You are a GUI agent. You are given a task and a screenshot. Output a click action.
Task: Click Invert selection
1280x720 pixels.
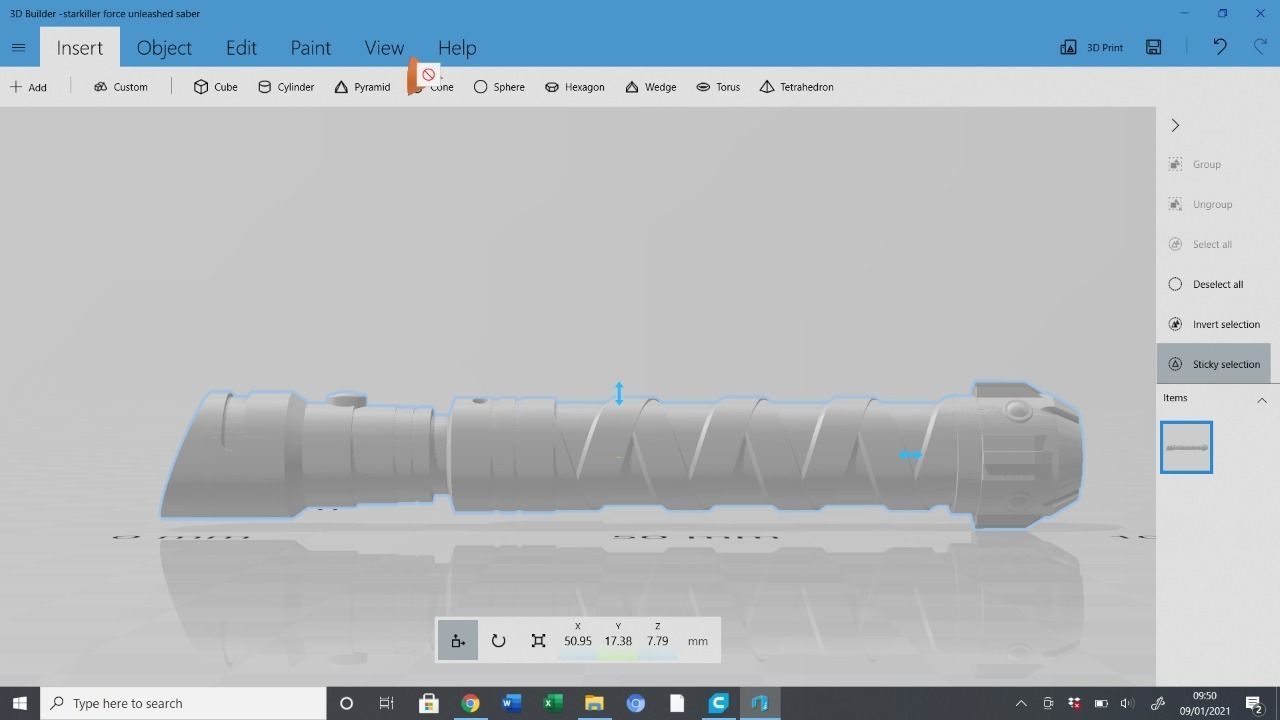(1214, 324)
